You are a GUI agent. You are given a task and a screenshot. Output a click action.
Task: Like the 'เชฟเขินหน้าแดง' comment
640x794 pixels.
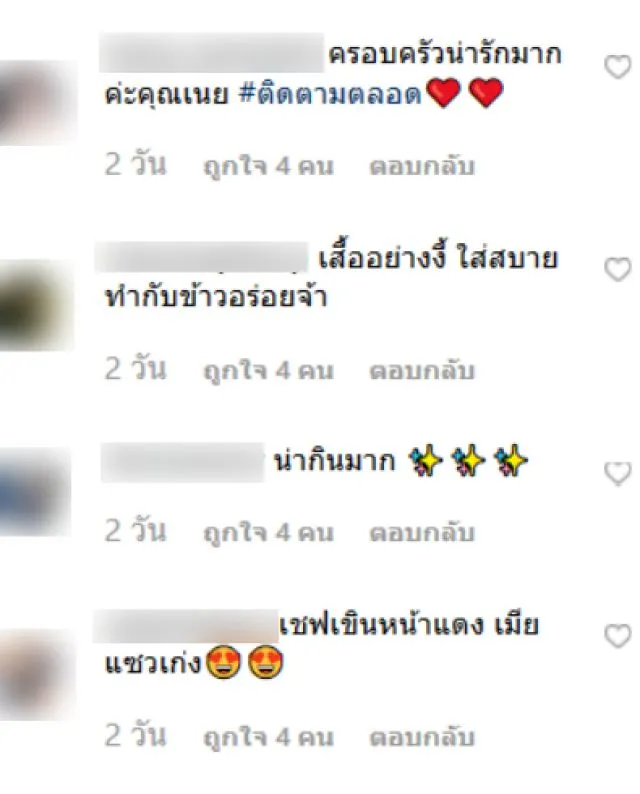[618, 636]
